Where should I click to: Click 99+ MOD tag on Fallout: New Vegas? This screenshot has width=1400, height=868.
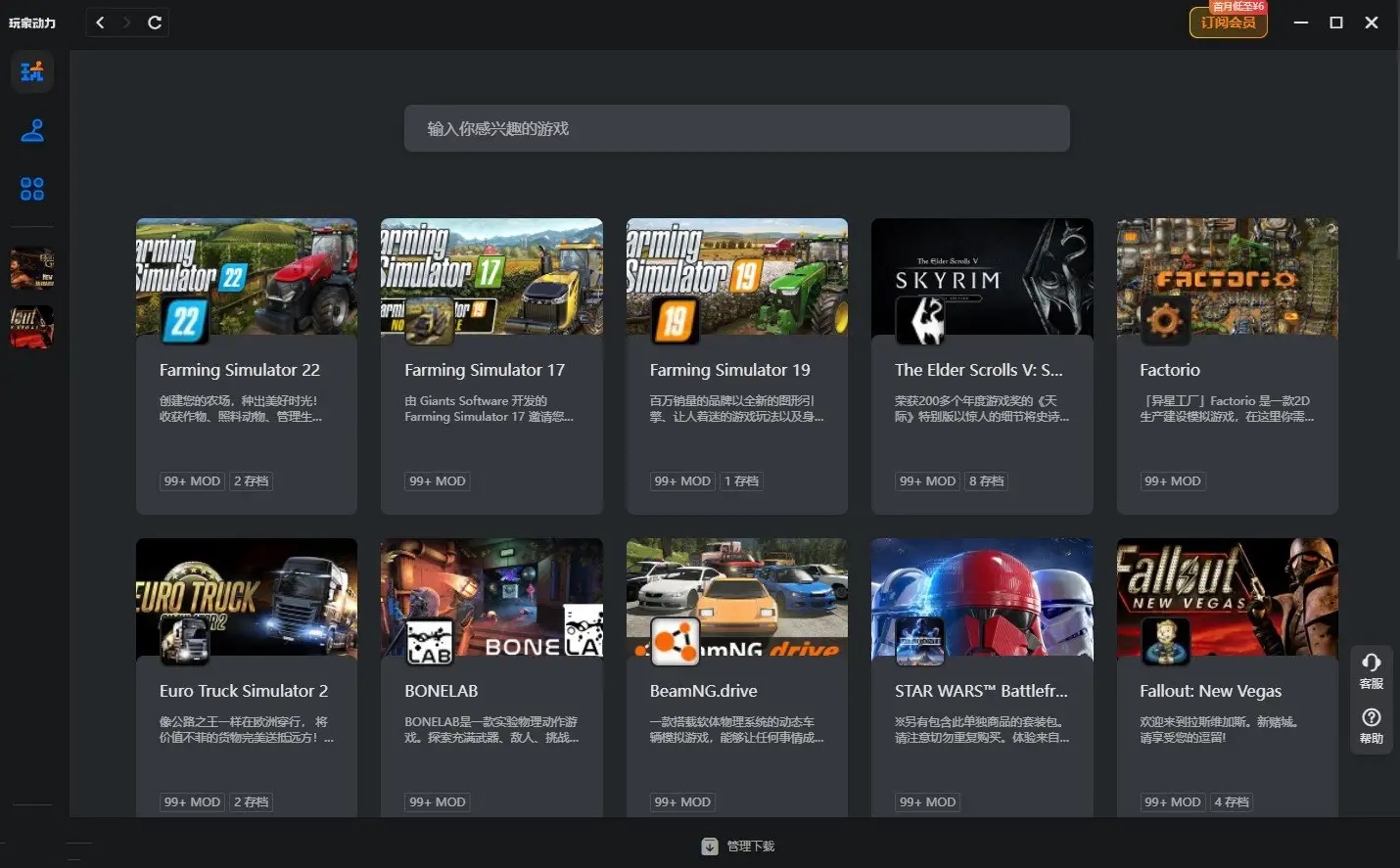(x=1173, y=801)
